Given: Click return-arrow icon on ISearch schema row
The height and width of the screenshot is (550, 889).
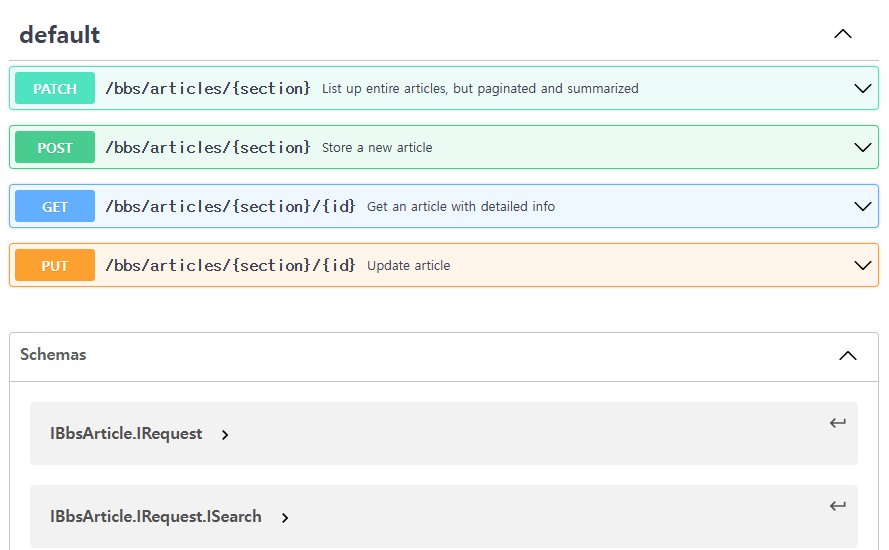Looking at the screenshot, I should click(837, 506).
